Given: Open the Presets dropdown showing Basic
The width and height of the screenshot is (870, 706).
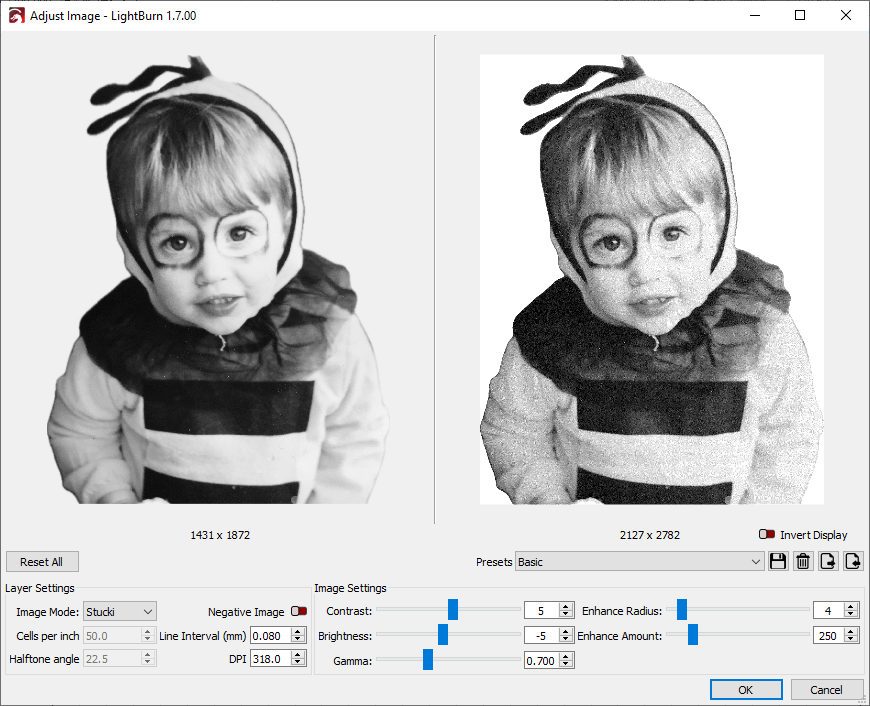Looking at the screenshot, I should pos(640,561).
